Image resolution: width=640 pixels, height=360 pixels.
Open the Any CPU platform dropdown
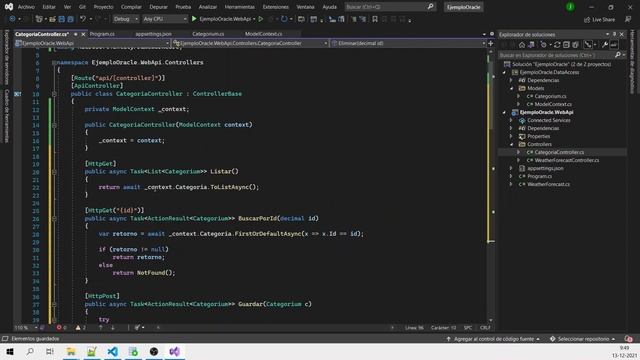(x=165, y=19)
